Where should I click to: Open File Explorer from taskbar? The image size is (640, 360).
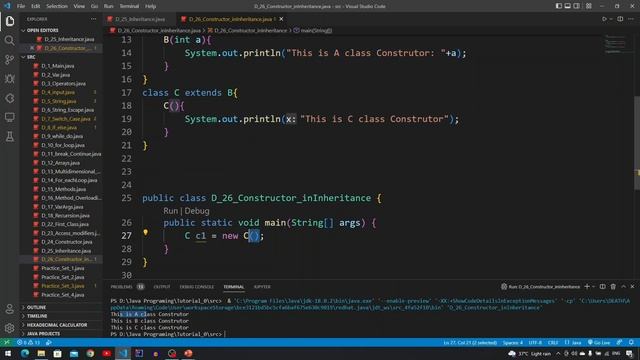coord(41,353)
